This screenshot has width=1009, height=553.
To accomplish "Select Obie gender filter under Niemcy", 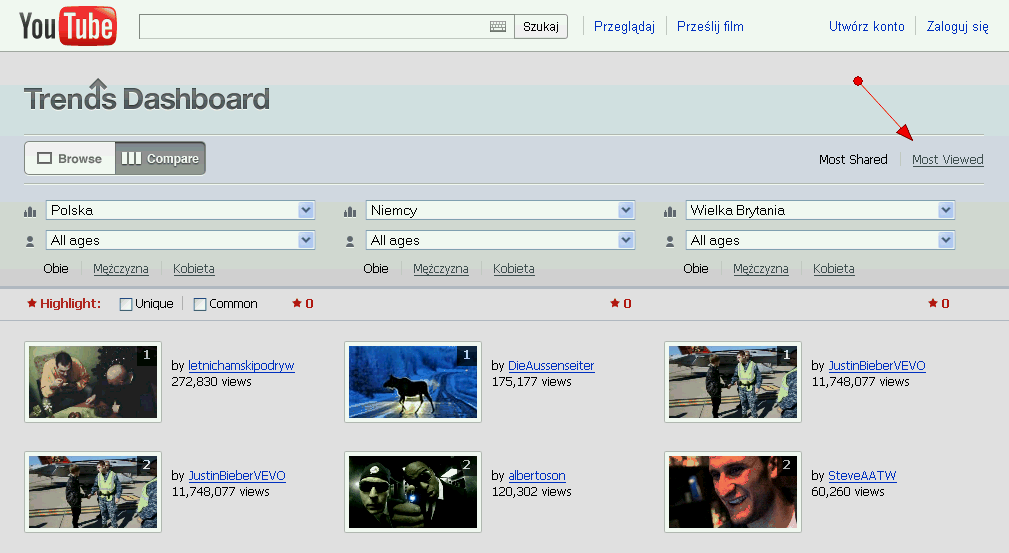I will 376,269.
